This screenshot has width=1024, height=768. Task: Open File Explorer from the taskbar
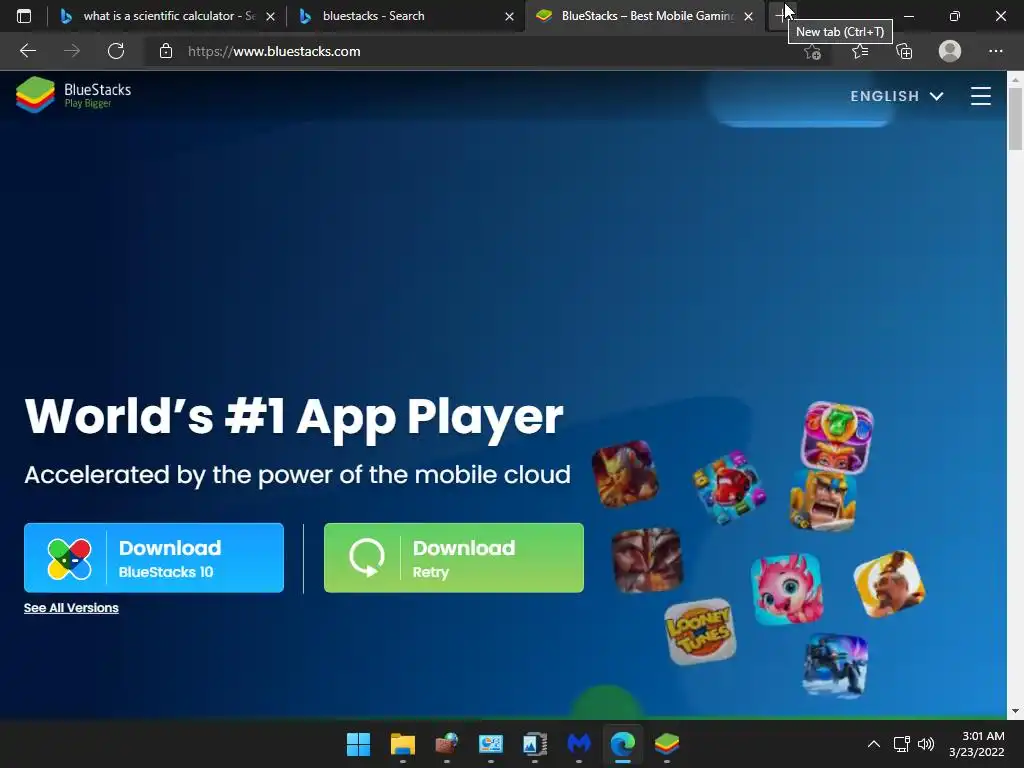pos(402,744)
